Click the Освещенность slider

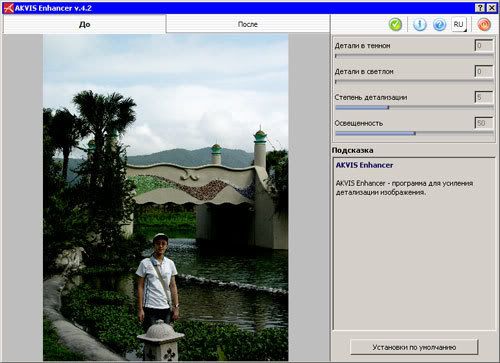[x=414, y=133]
